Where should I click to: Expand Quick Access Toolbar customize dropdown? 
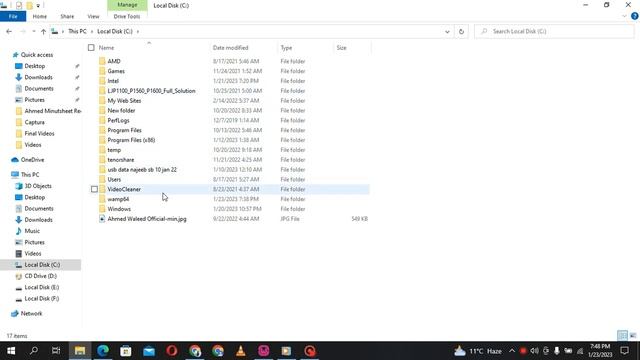(x=38, y=6)
